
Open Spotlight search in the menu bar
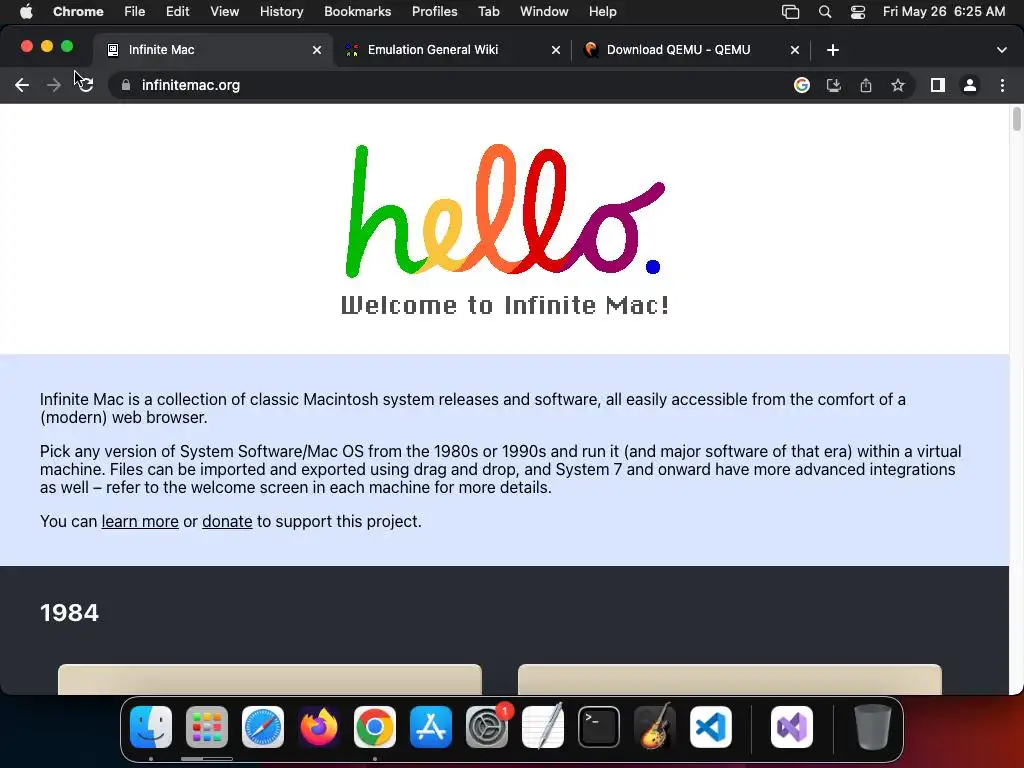pos(825,12)
